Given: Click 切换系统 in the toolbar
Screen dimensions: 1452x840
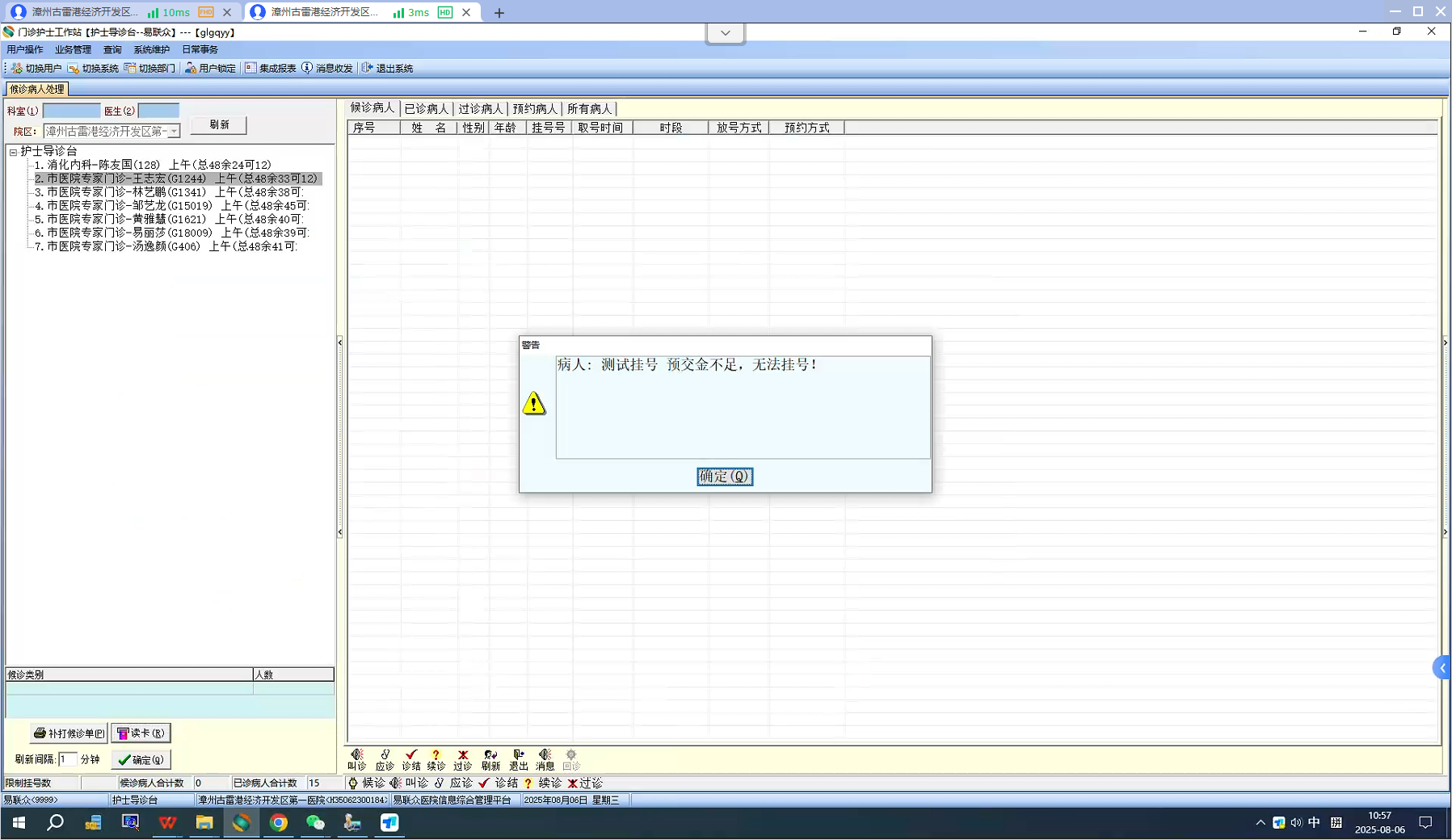Looking at the screenshot, I should (x=93, y=68).
